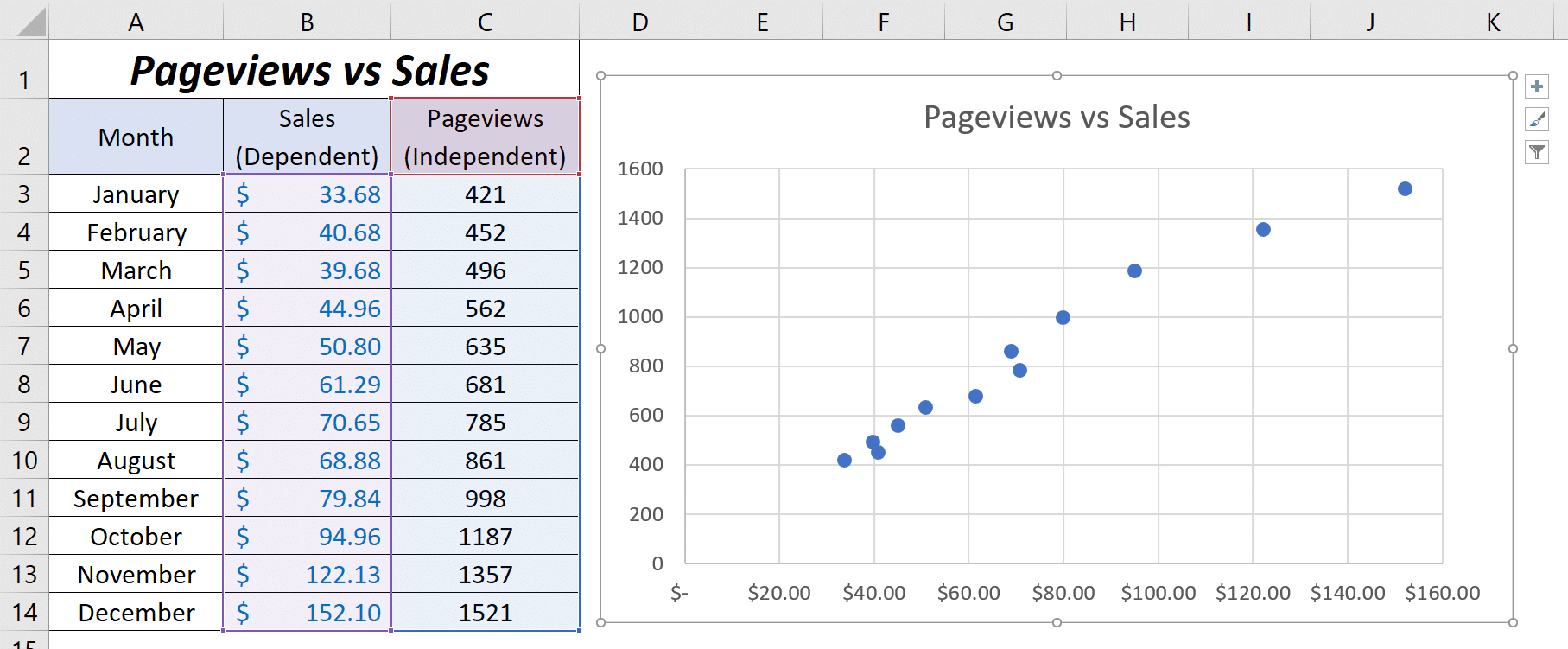
Task: Select the December sales cell 152.10
Action: (307, 613)
